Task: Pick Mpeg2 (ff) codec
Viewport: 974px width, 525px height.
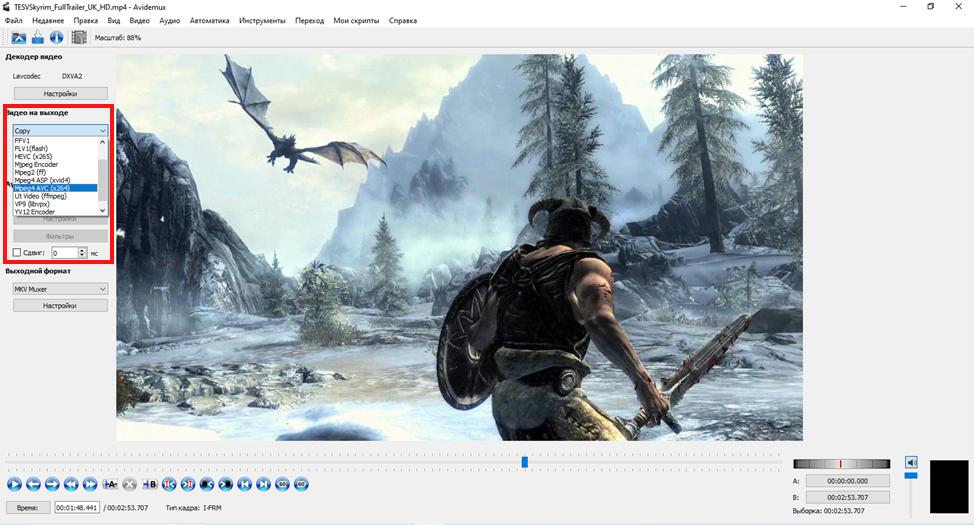Action: coord(55,172)
